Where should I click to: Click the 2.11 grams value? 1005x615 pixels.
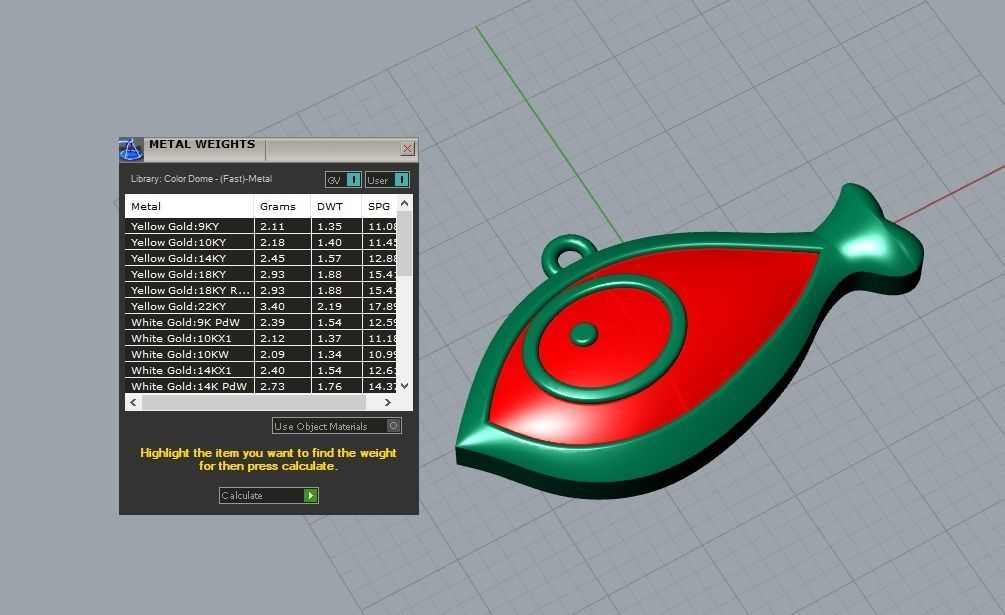pyautogui.click(x=272, y=226)
